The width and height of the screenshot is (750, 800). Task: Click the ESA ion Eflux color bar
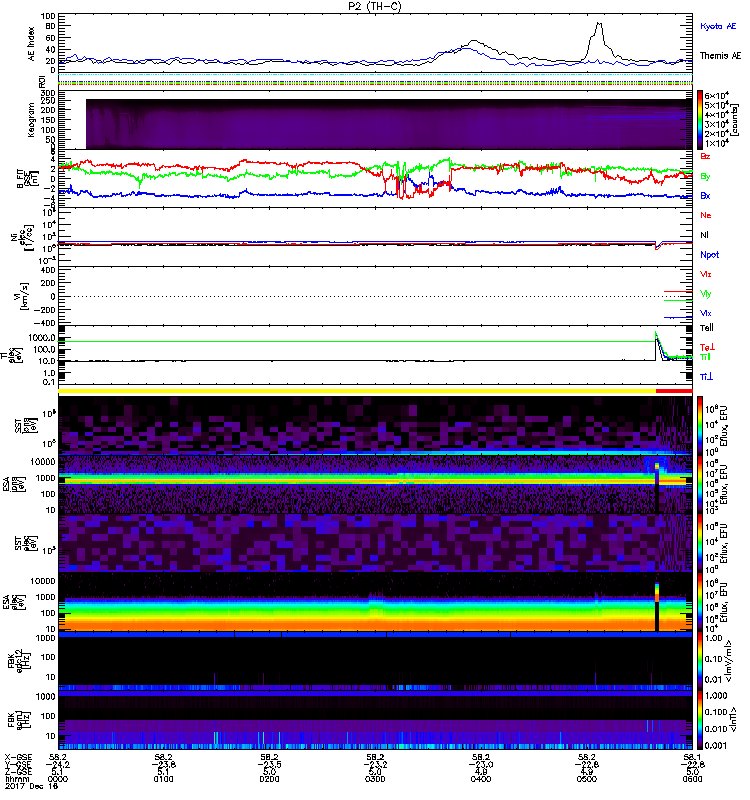point(700,484)
